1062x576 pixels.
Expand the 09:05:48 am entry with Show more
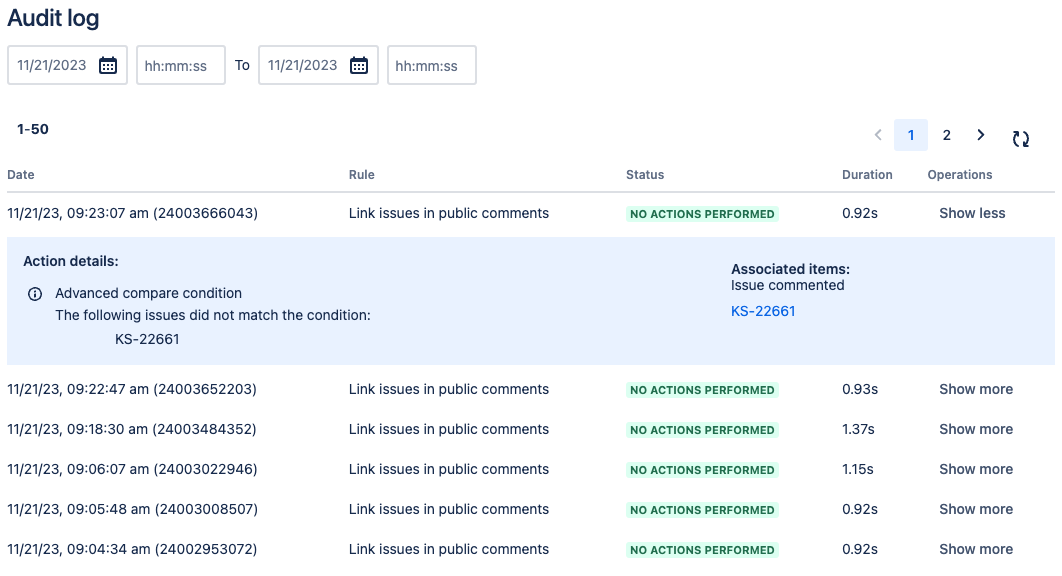(x=976, y=509)
